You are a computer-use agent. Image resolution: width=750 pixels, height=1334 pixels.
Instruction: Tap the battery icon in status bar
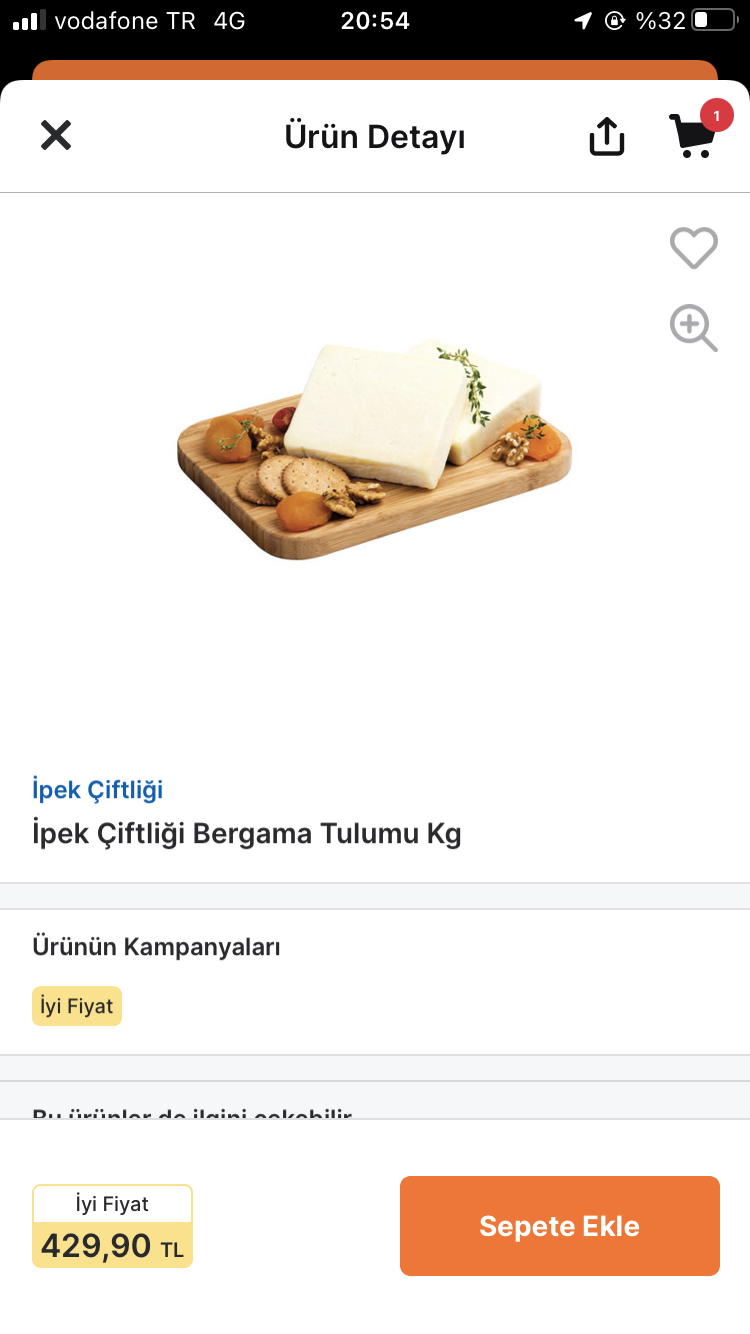click(x=713, y=20)
